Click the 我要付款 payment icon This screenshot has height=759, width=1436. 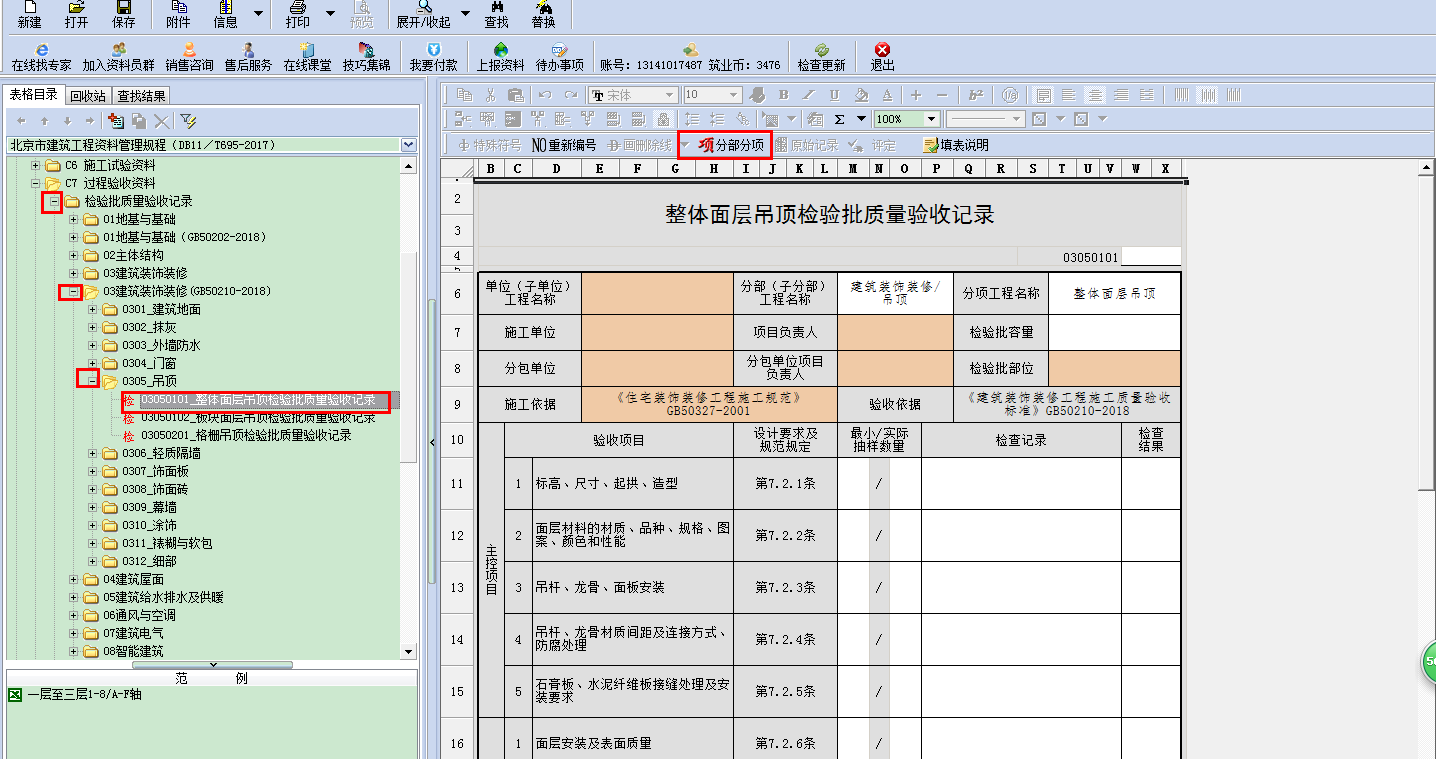433,50
